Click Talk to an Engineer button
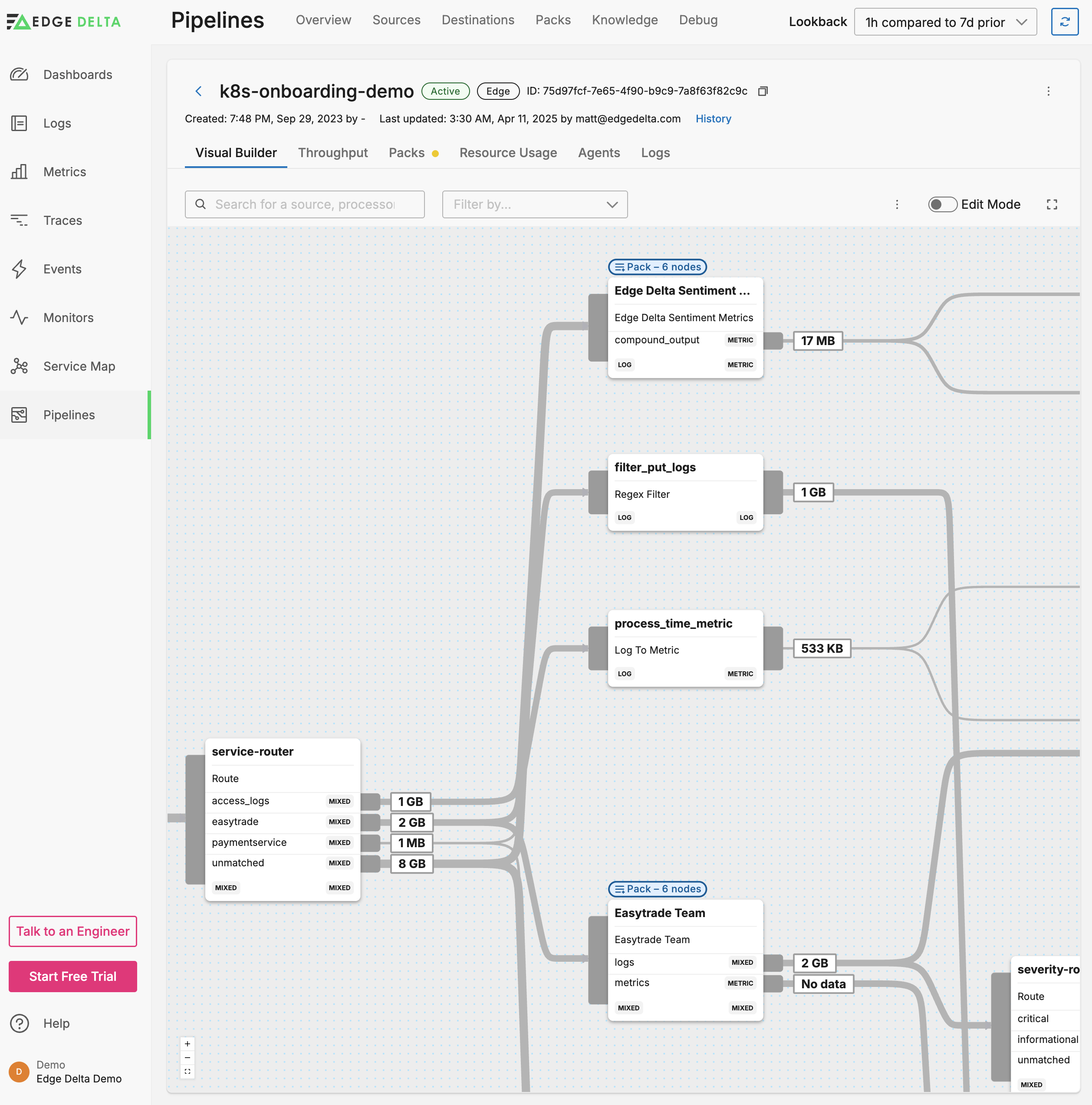Image resolution: width=1092 pixels, height=1105 pixels. (72, 931)
